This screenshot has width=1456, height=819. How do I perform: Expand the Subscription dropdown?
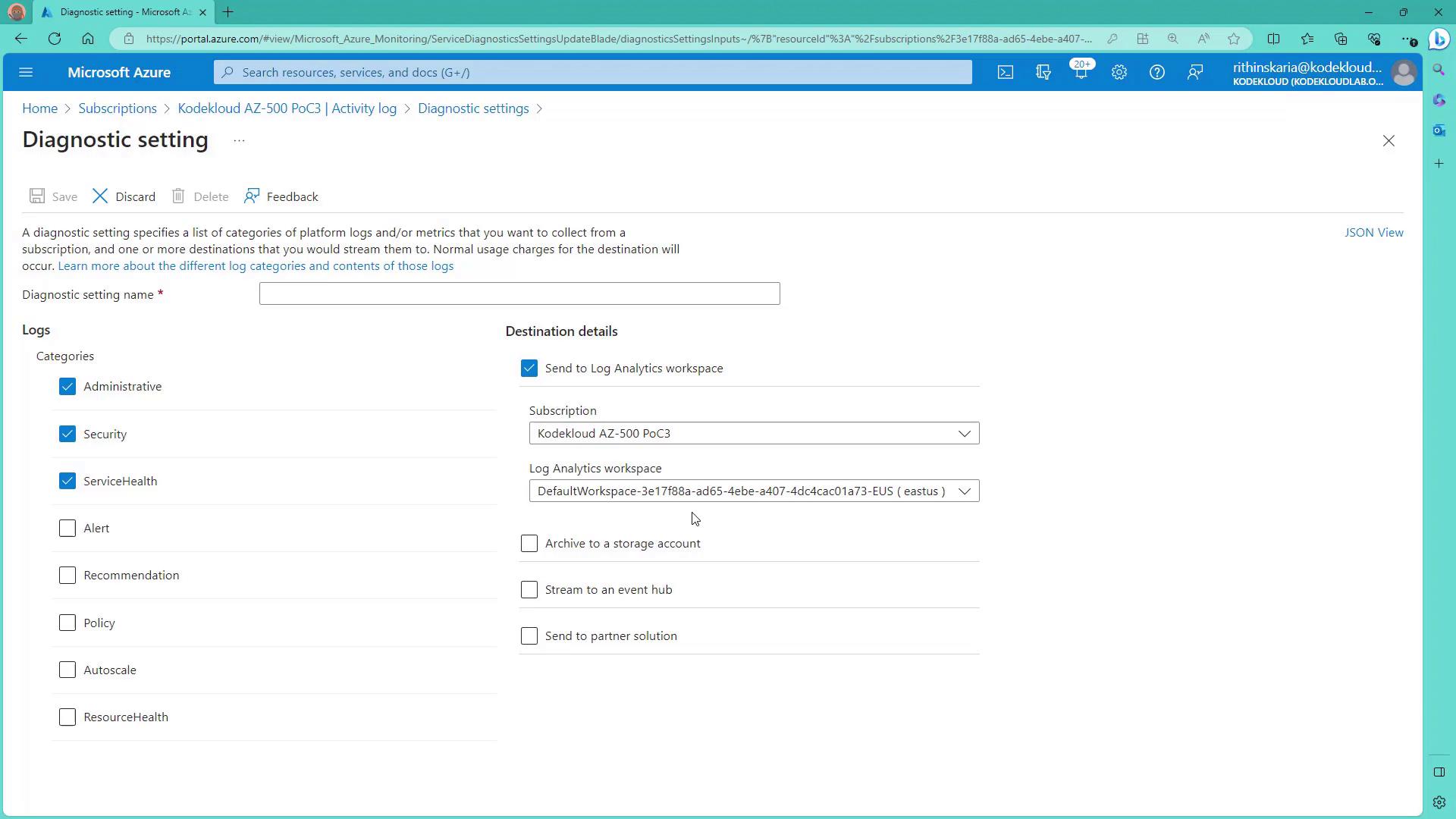[754, 434]
